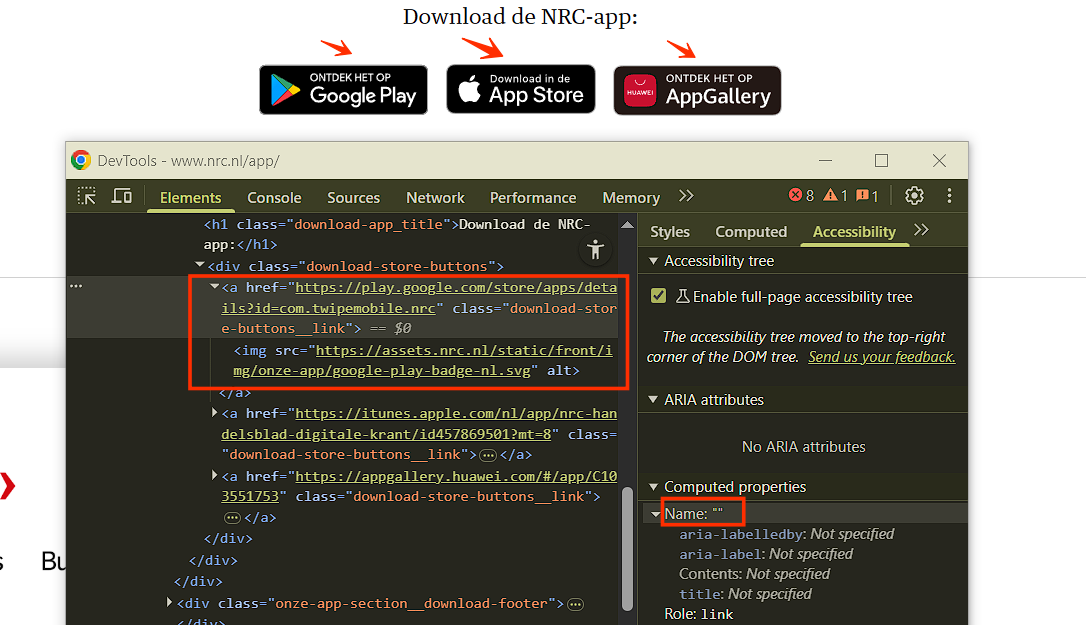Screen dimensions: 1086x625
Task: Switch to accessibility tree view button
Action: coord(596,249)
